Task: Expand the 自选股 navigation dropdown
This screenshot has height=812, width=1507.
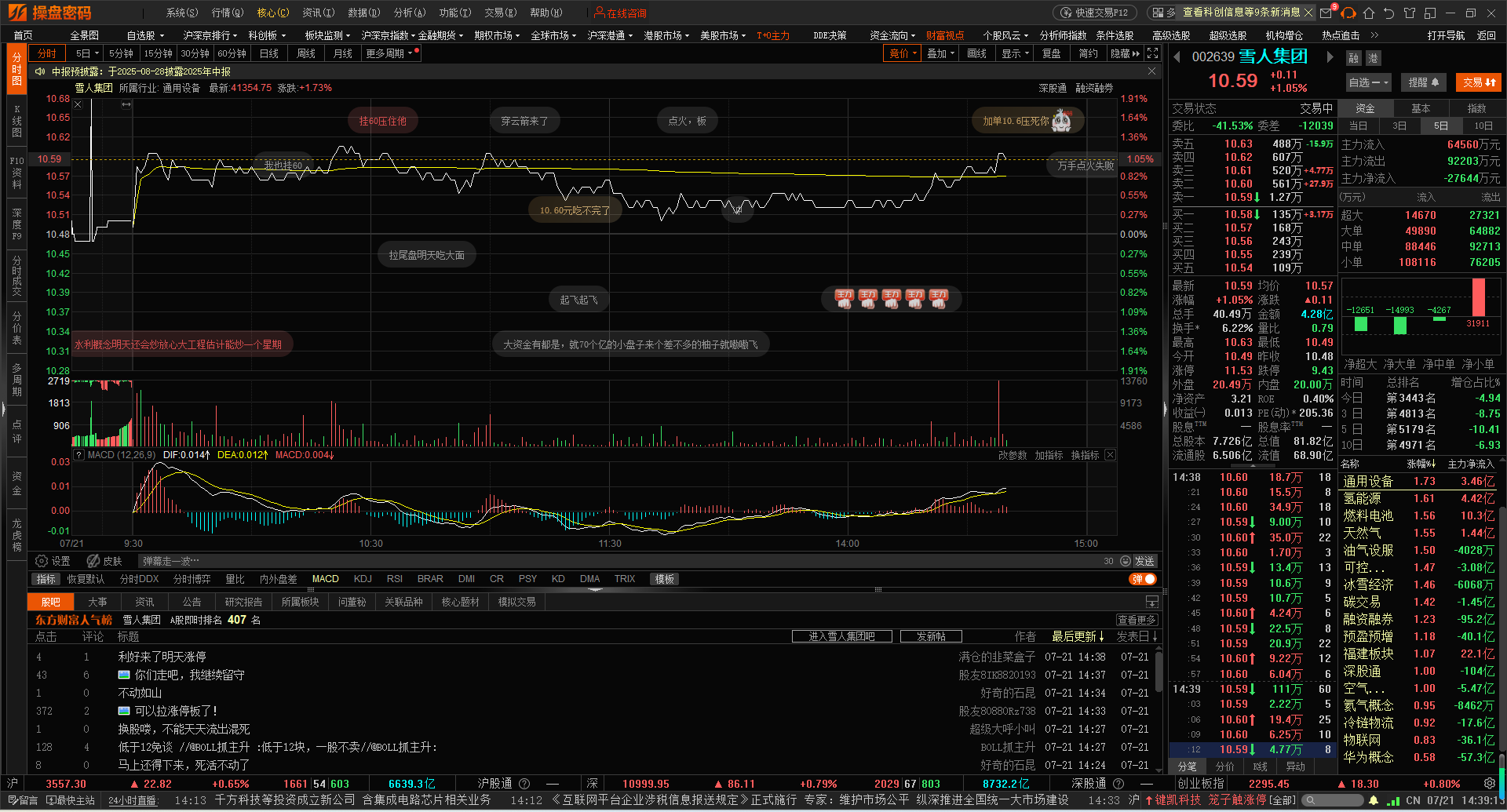Action: [145, 35]
